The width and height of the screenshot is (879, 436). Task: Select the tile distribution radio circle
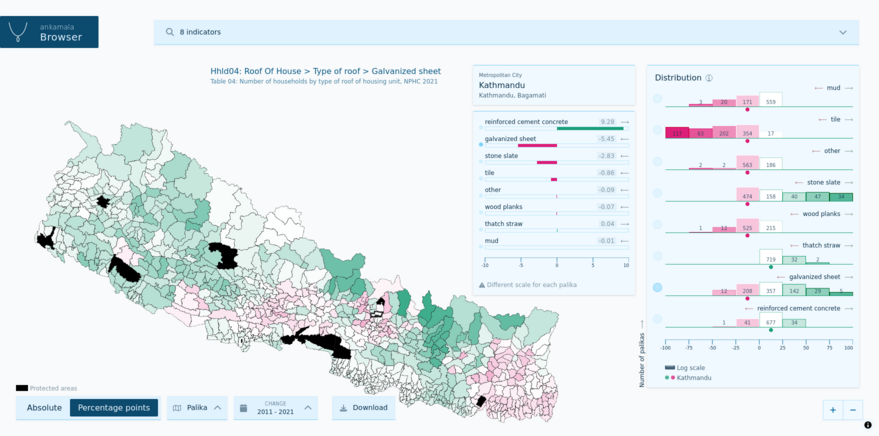(657, 130)
